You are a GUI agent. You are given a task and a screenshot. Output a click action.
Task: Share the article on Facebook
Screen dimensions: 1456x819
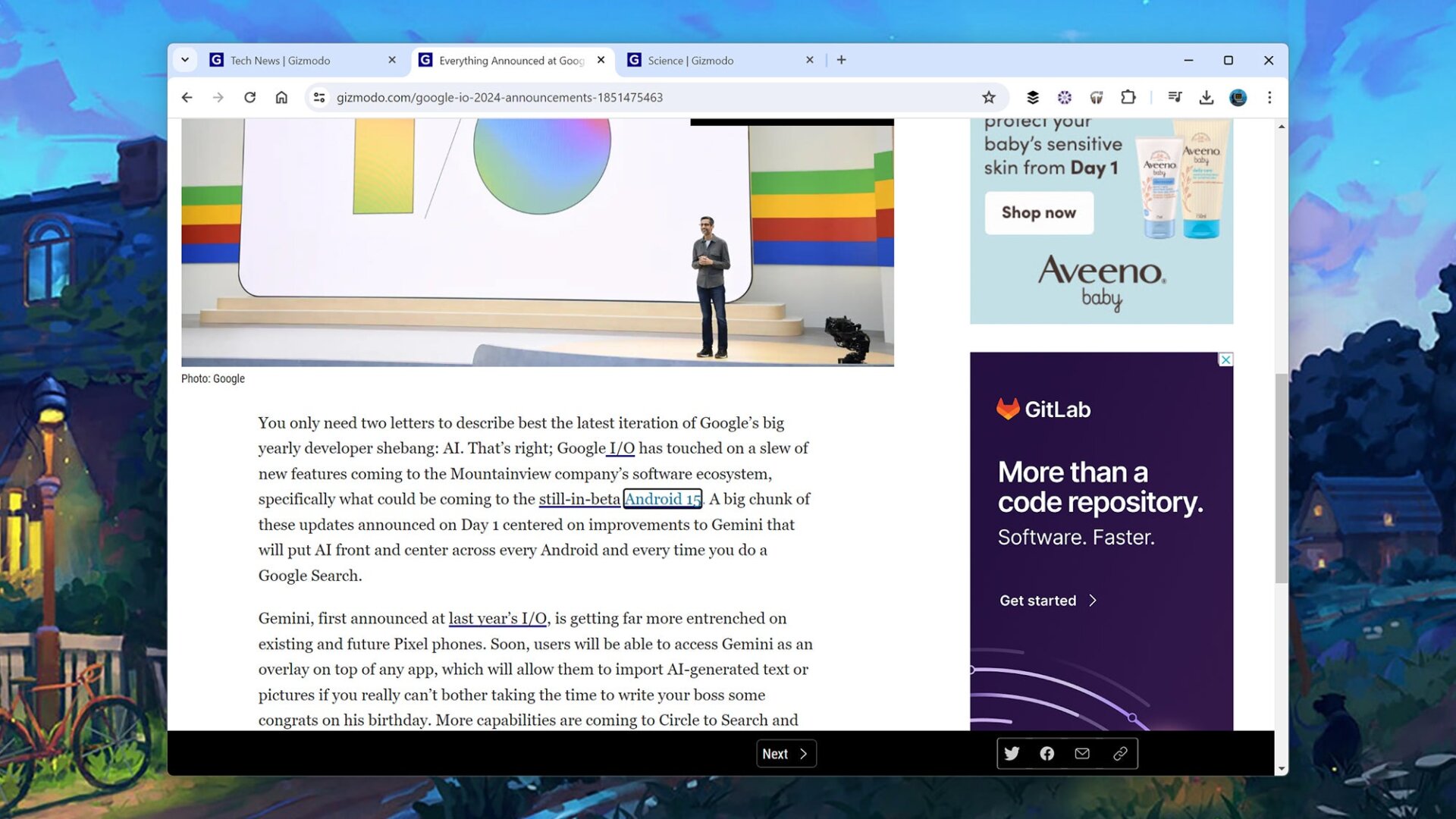pyautogui.click(x=1046, y=754)
